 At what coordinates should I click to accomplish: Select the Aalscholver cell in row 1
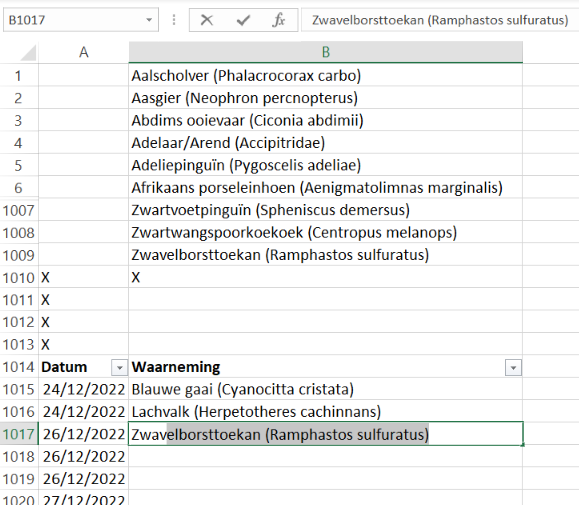pyautogui.click(x=325, y=76)
